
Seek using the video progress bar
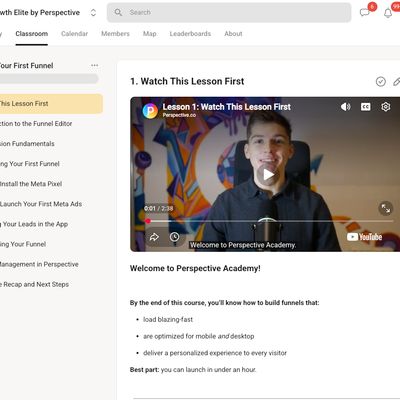(x=268, y=221)
